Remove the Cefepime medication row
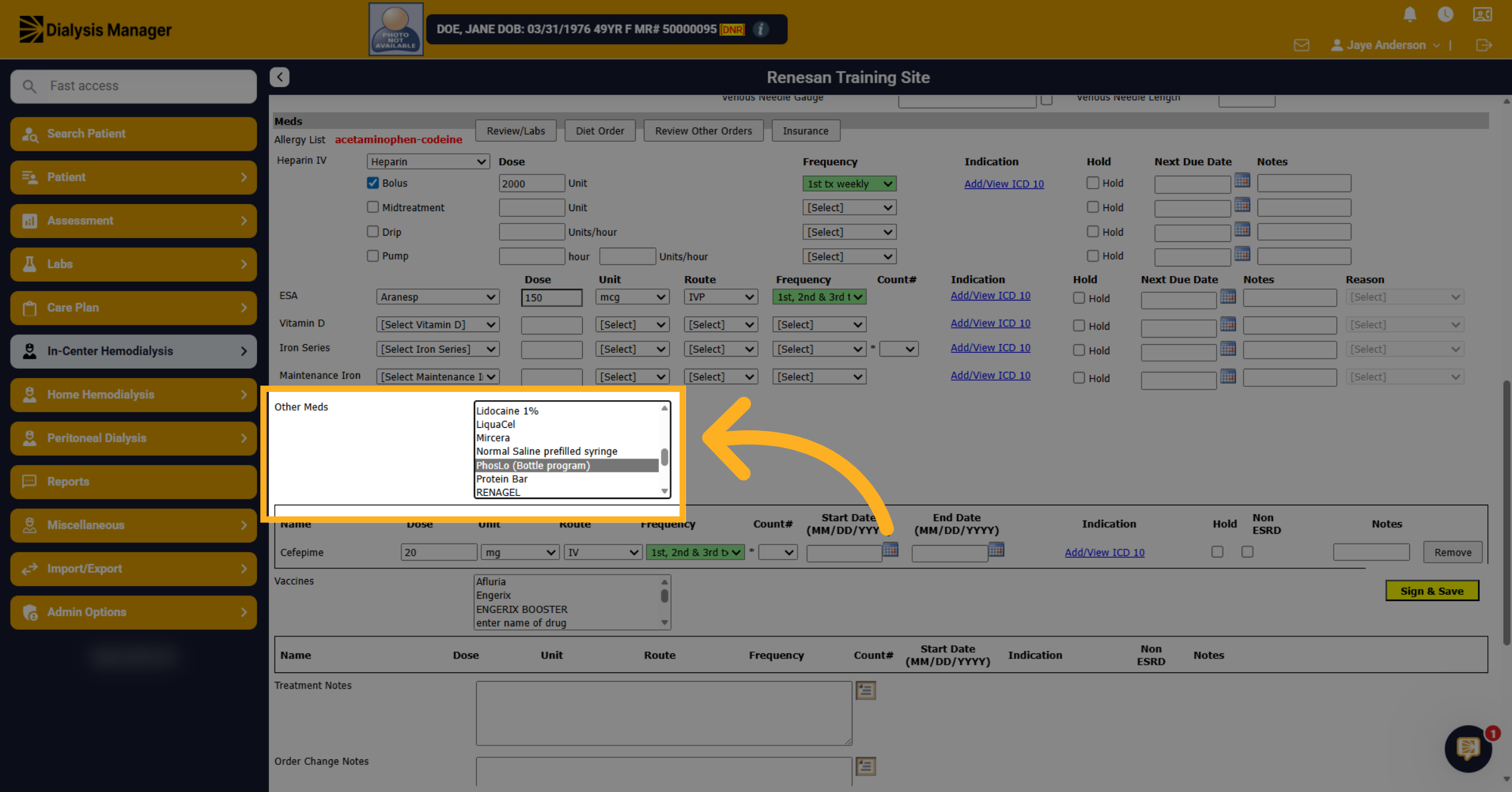1512x792 pixels. (x=1453, y=553)
